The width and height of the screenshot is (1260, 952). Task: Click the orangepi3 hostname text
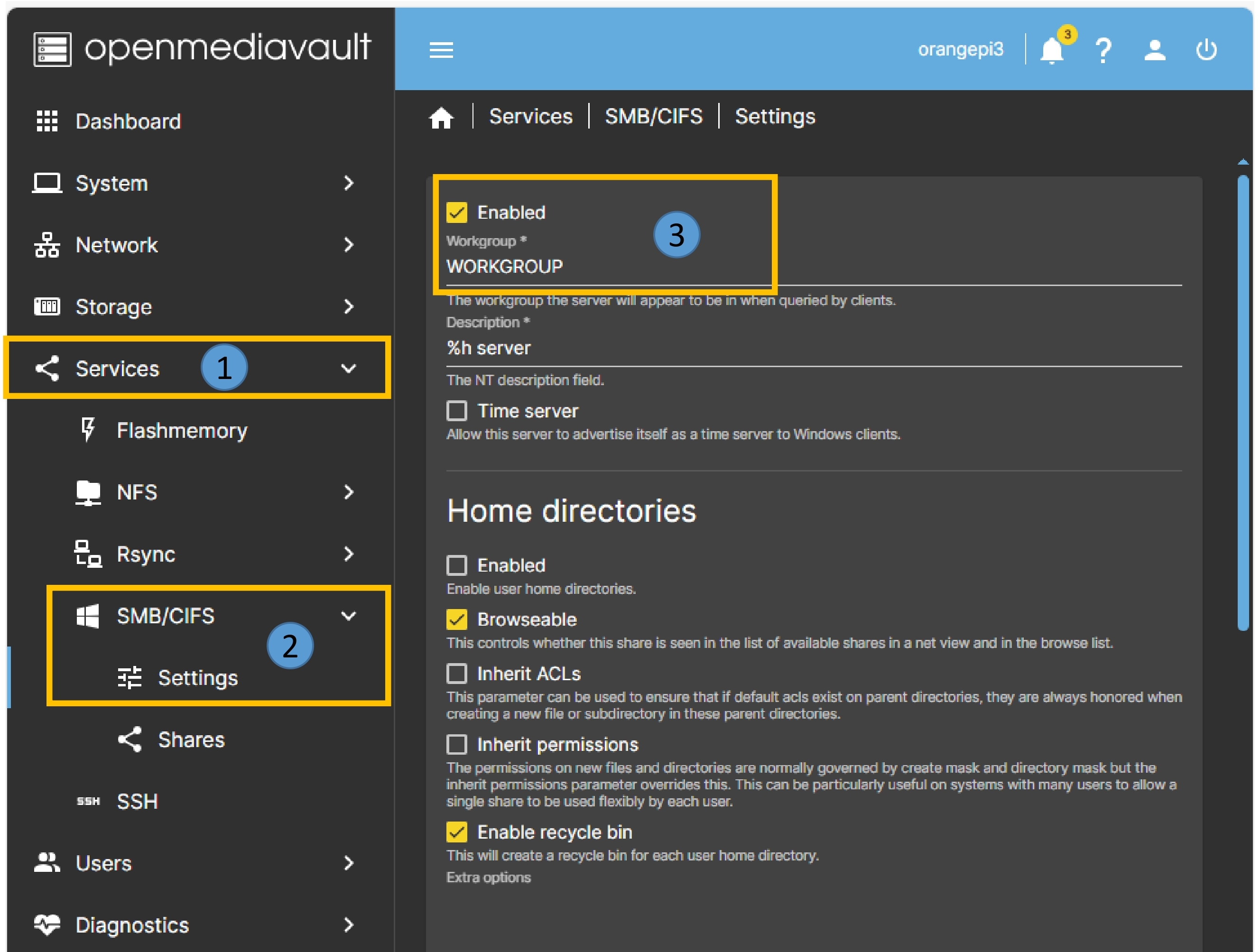960,50
